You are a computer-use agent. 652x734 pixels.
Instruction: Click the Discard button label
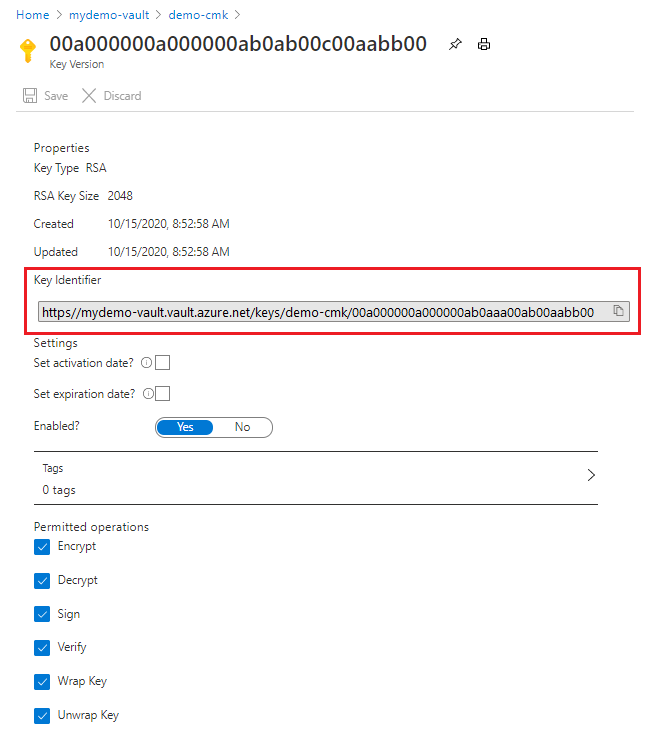tap(122, 96)
